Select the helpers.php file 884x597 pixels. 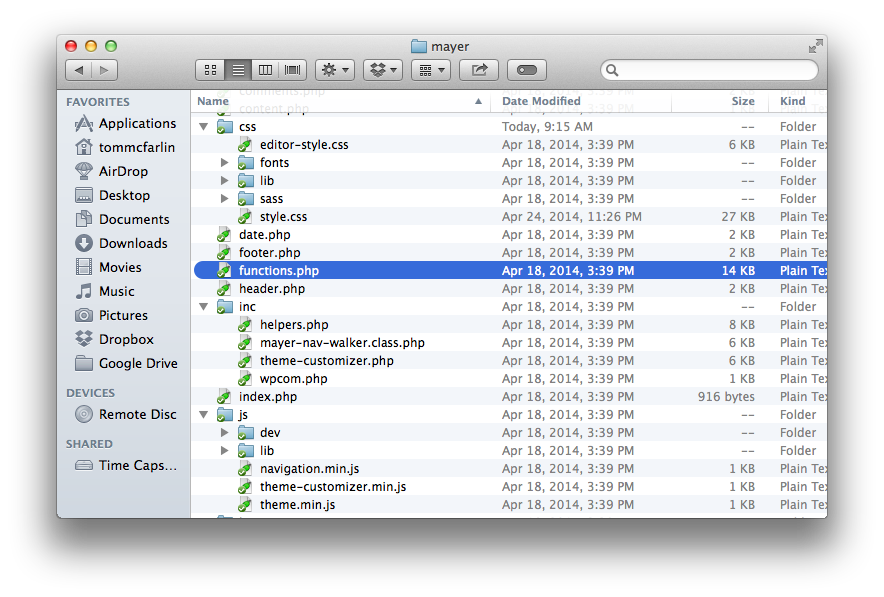[509, 325]
